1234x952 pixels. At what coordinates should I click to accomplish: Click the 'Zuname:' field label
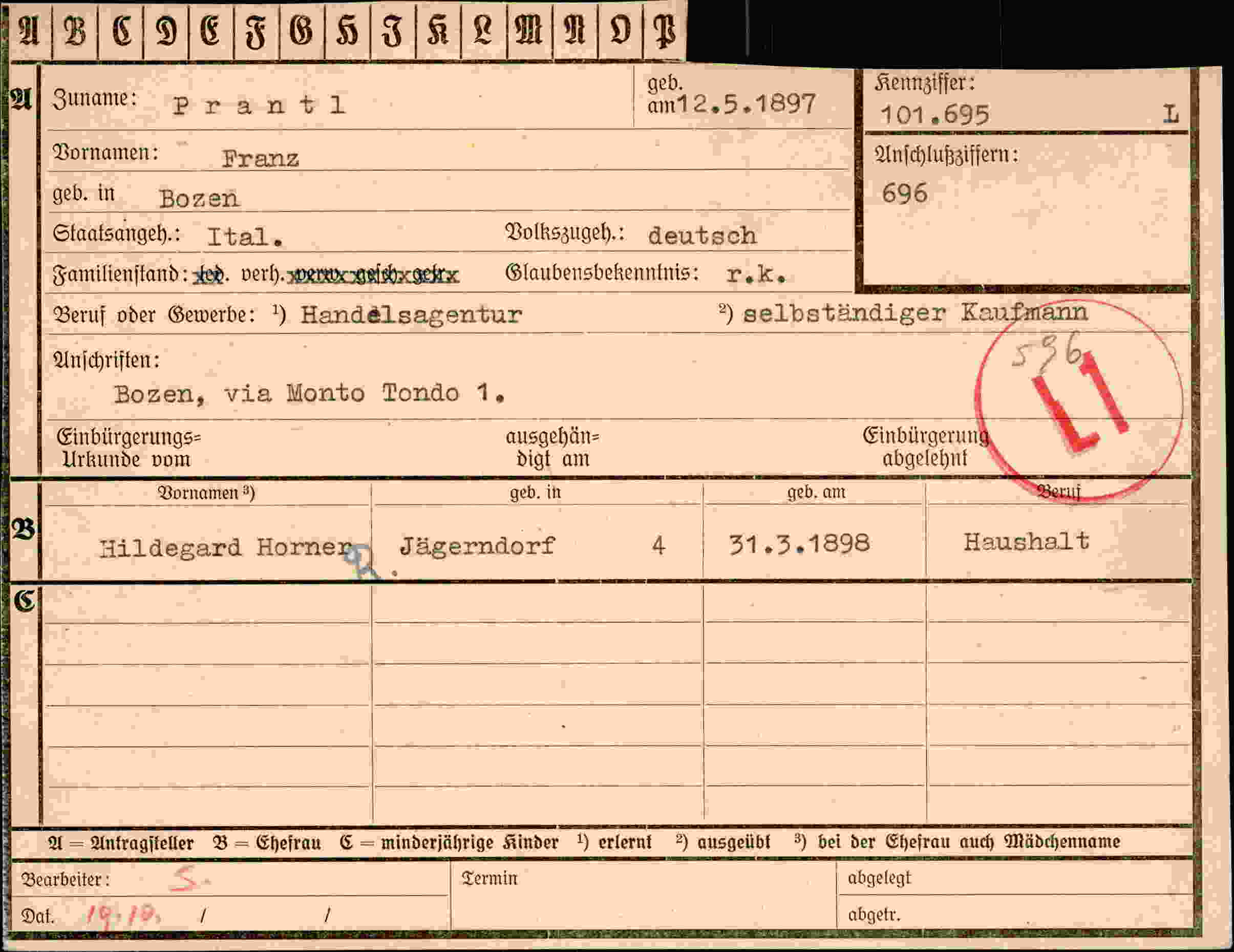tap(95, 99)
